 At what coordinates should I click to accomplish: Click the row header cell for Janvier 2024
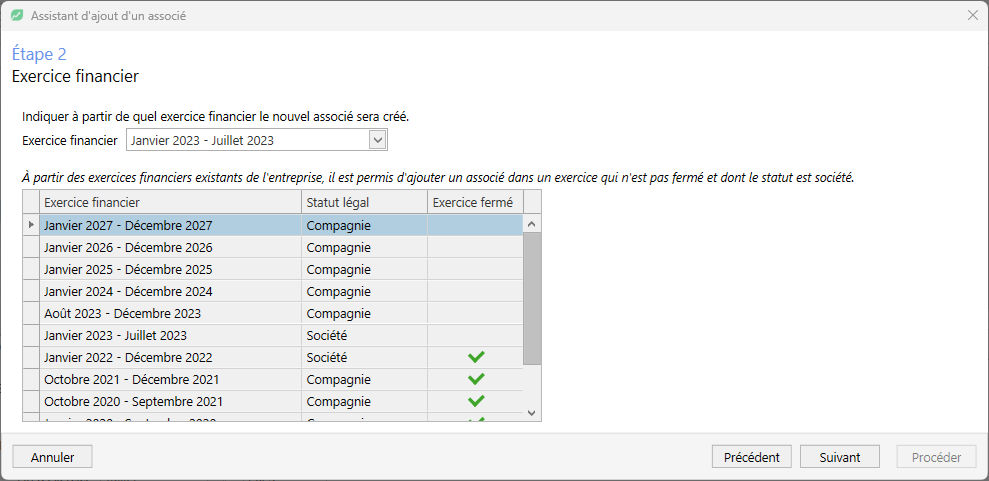tap(31, 291)
